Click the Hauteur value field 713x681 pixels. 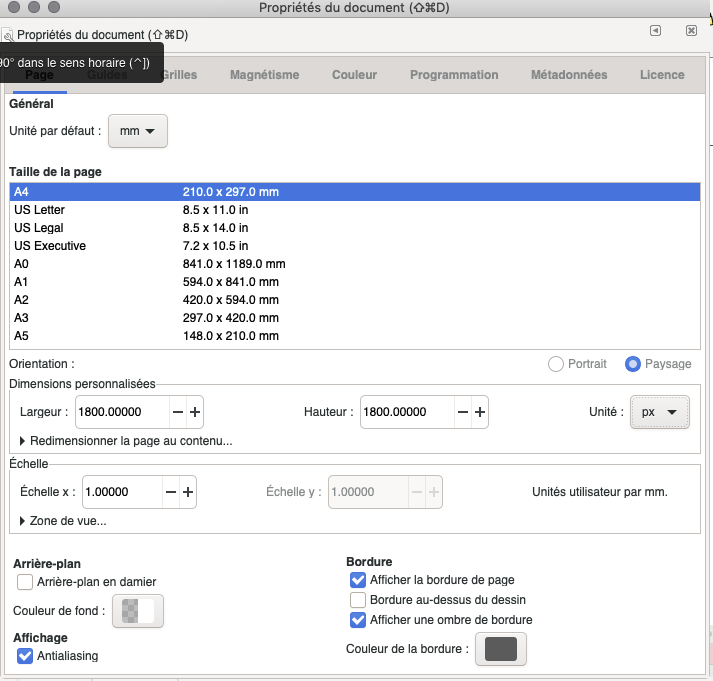[407, 412]
